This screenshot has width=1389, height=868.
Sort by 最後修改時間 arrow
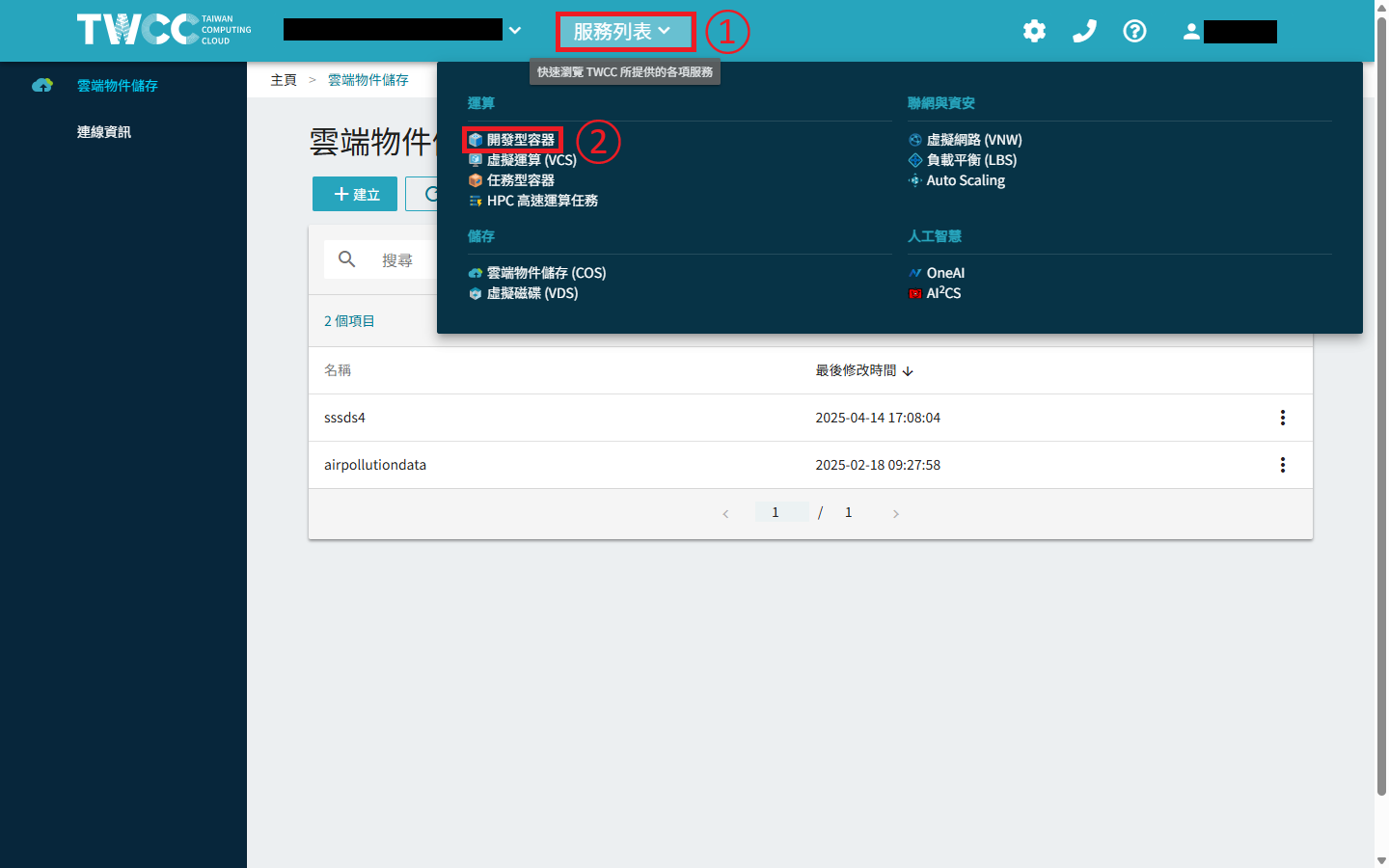click(x=908, y=371)
